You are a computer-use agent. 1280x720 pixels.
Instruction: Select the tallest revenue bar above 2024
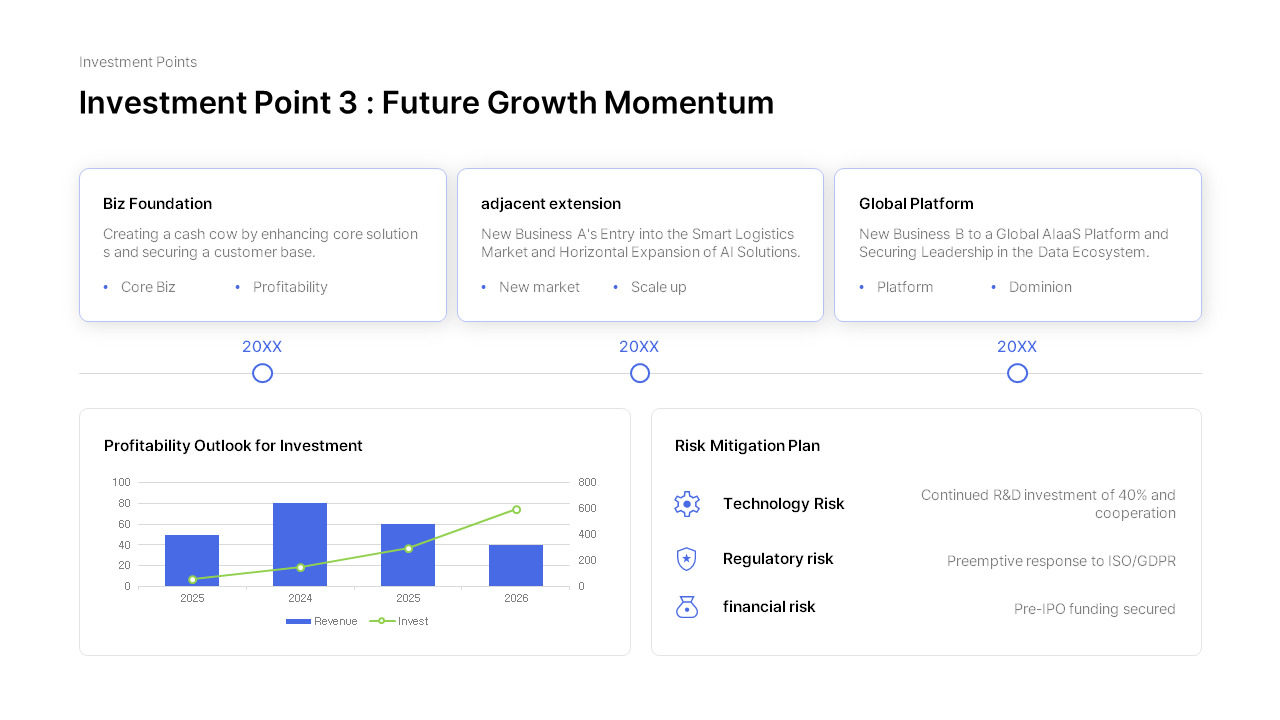pos(300,544)
